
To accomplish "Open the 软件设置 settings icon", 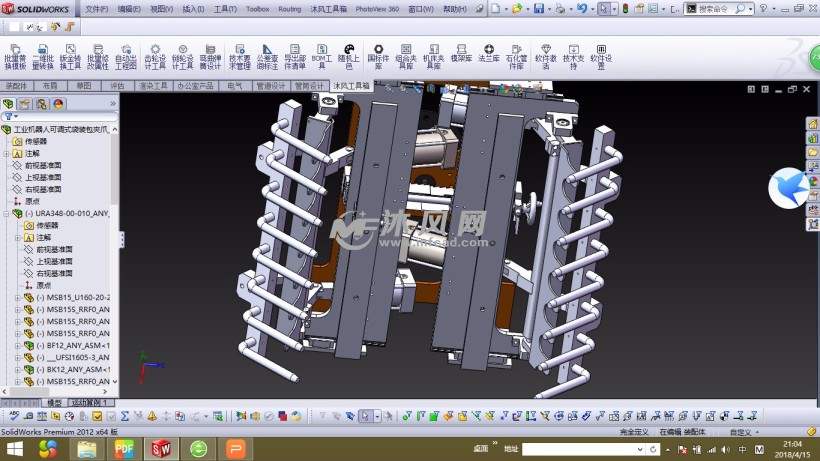I will [x=600, y=55].
